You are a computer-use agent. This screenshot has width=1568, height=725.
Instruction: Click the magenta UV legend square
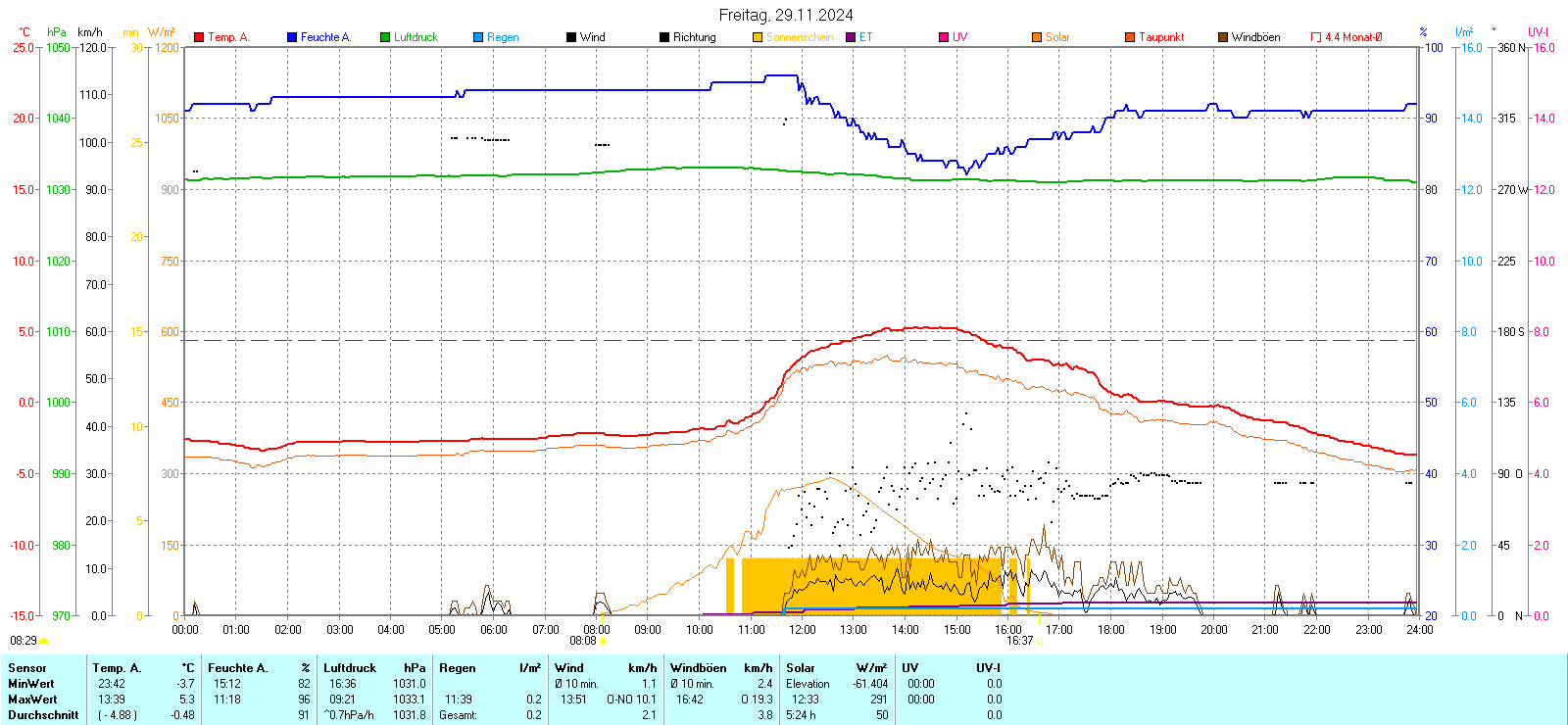coord(944,37)
